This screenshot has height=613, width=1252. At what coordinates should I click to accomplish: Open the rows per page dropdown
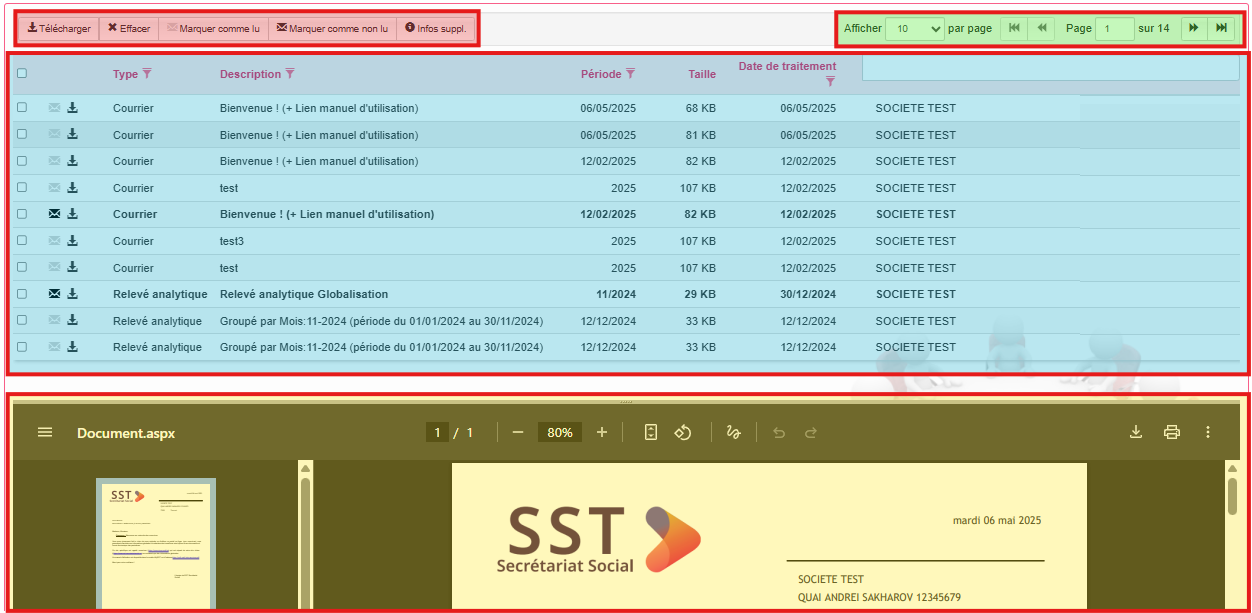click(x=915, y=28)
